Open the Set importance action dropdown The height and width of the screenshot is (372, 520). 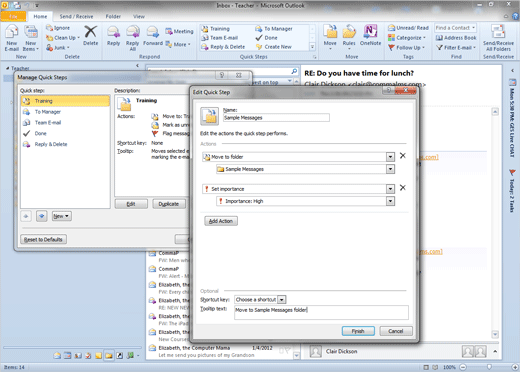[x=390, y=189]
